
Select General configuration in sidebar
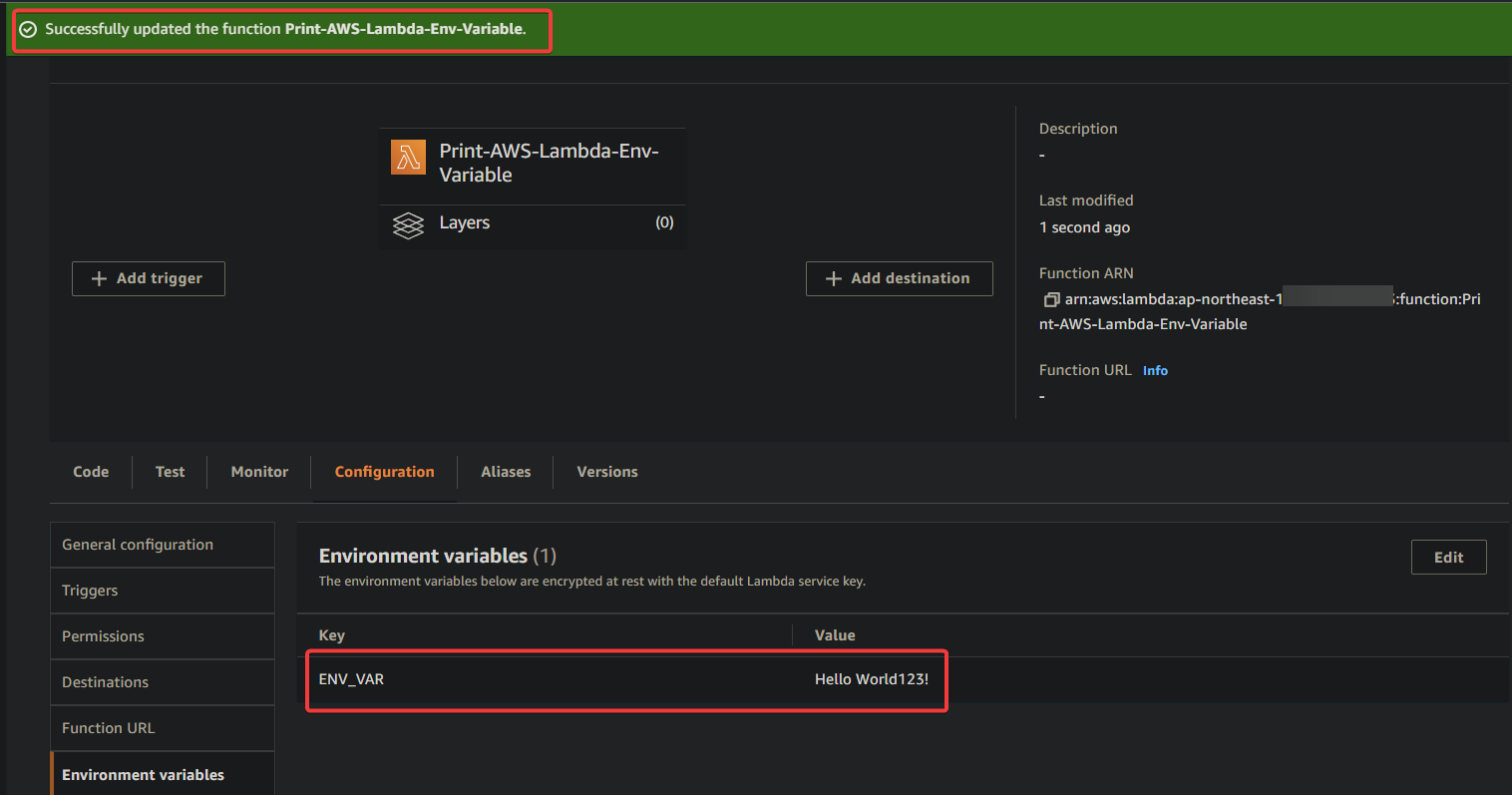tap(163, 545)
